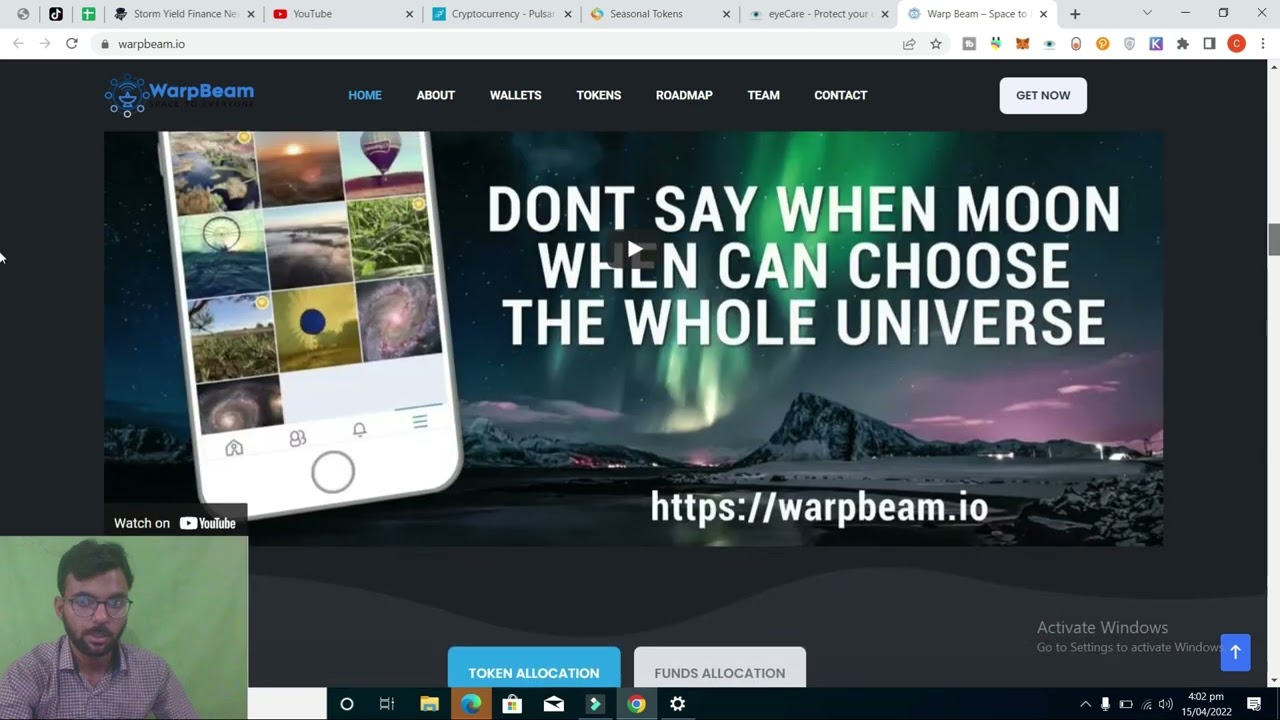
Task: Open the CONTACT nav section
Action: pos(841,95)
